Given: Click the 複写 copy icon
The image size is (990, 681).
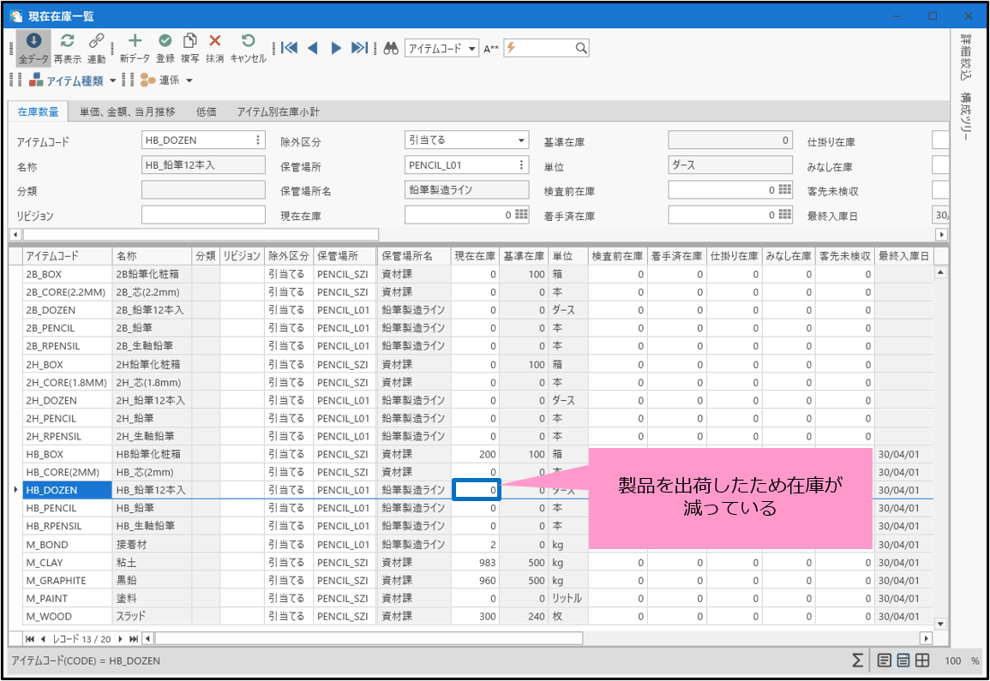Looking at the screenshot, I should click(190, 47).
